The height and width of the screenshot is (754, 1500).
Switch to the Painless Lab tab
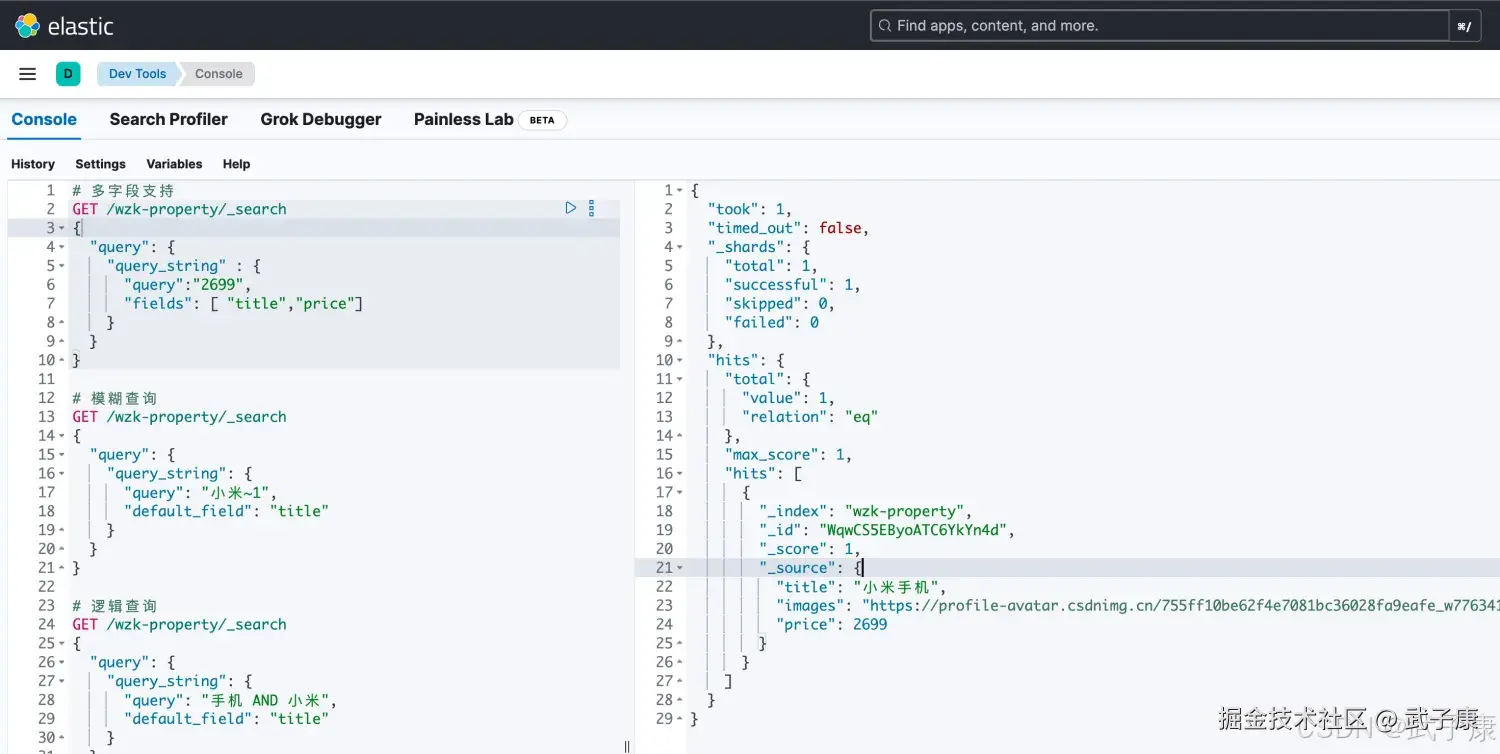tap(463, 119)
